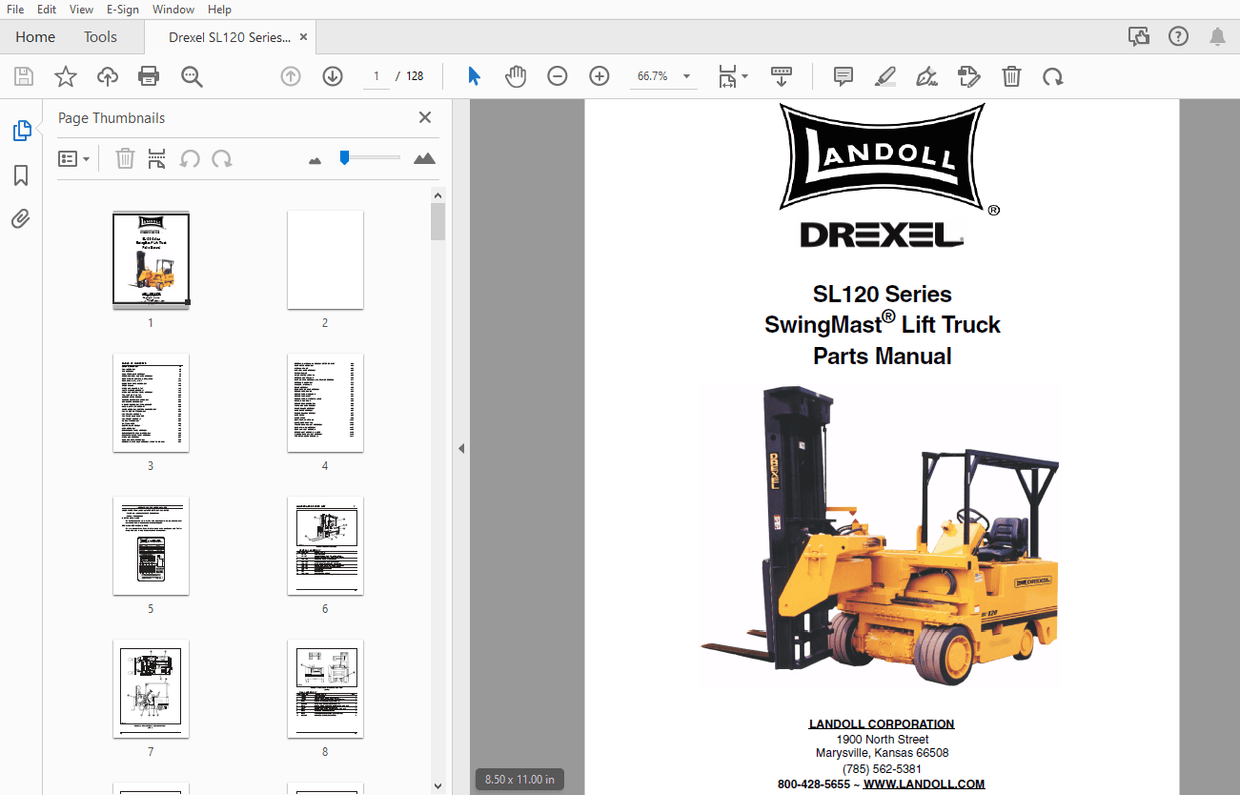This screenshot has width=1240, height=795.
Task: Open the Highlight text tool
Action: tap(885, 76)
